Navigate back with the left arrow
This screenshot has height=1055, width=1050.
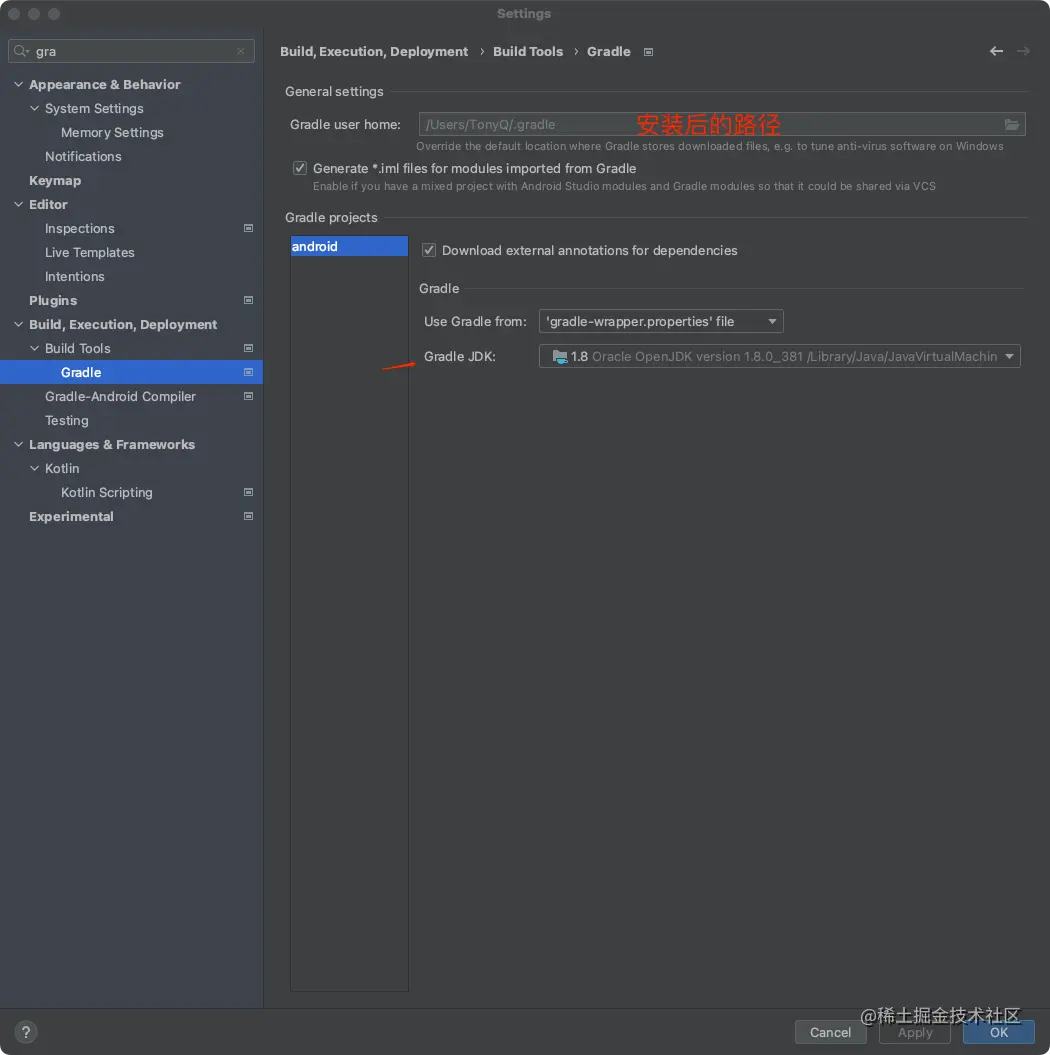(996, 51)
